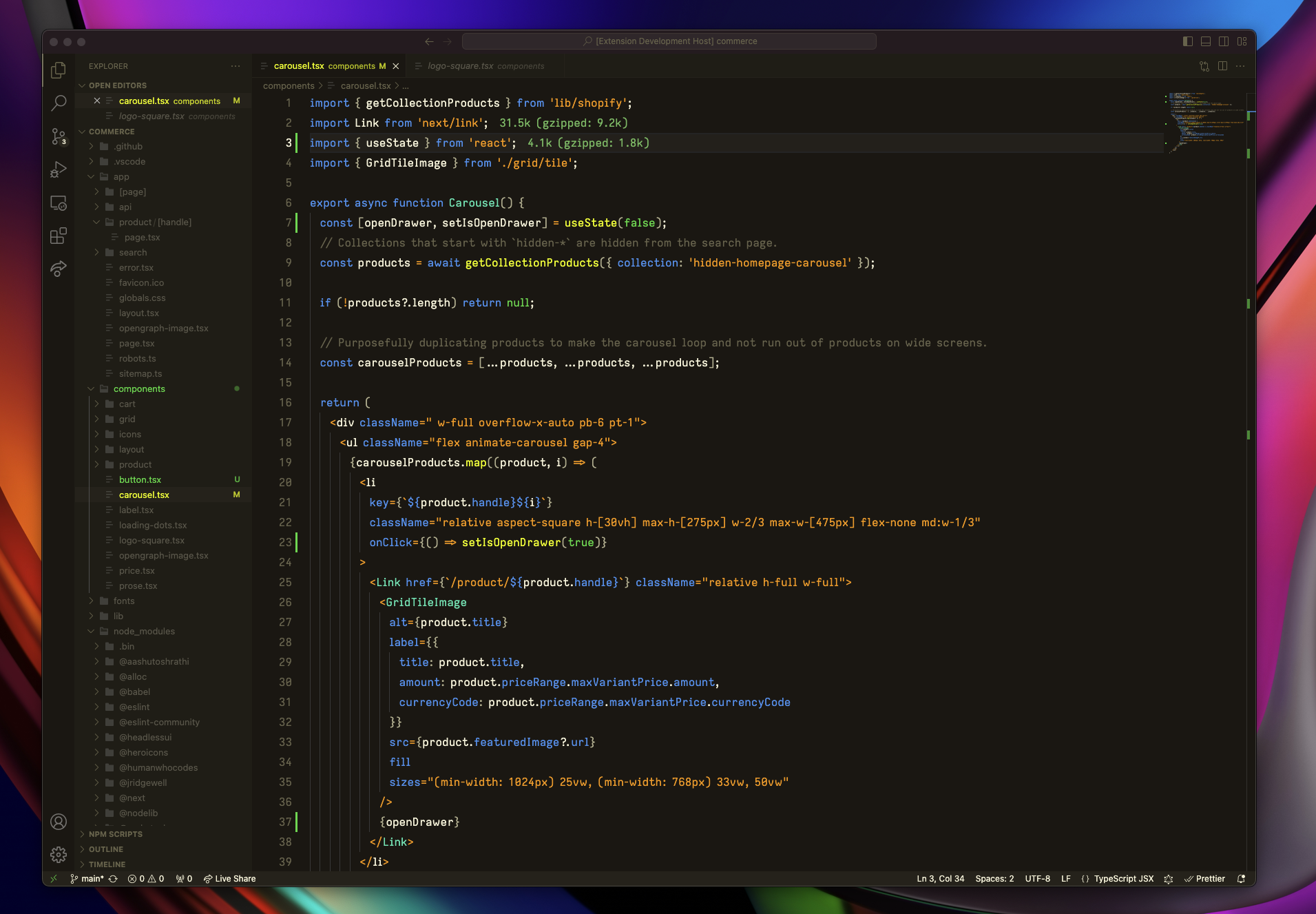Open the Explorer view in activity bar

click(59, 70)
